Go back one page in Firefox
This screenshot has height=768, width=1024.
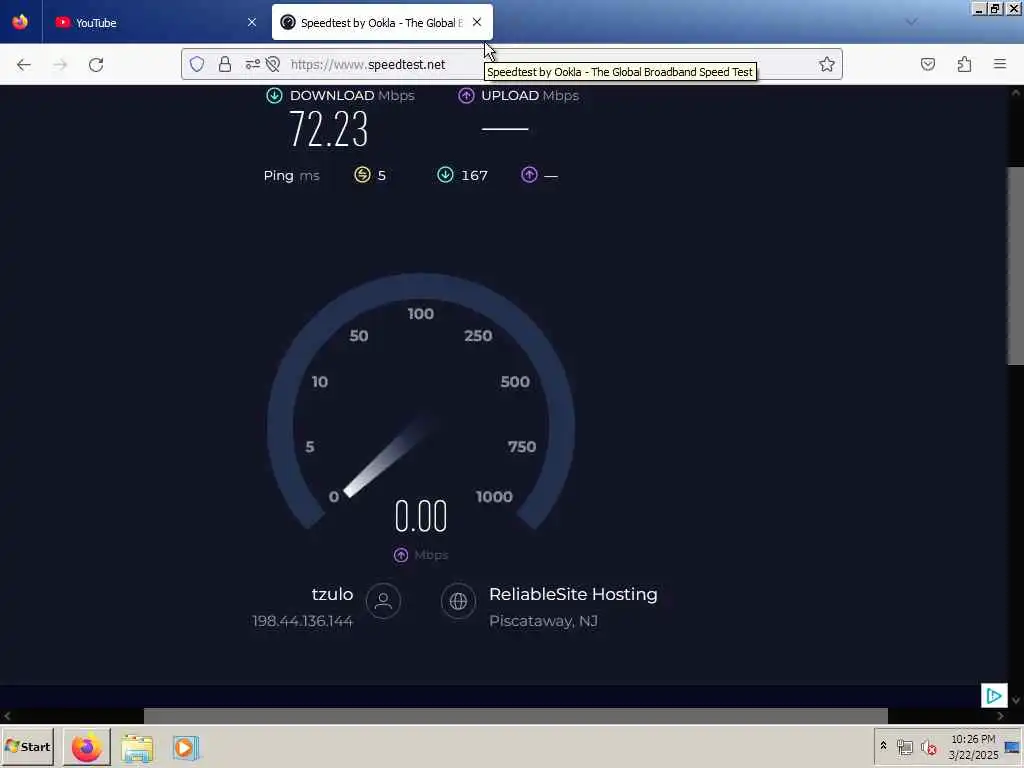[x=24, y=64]
